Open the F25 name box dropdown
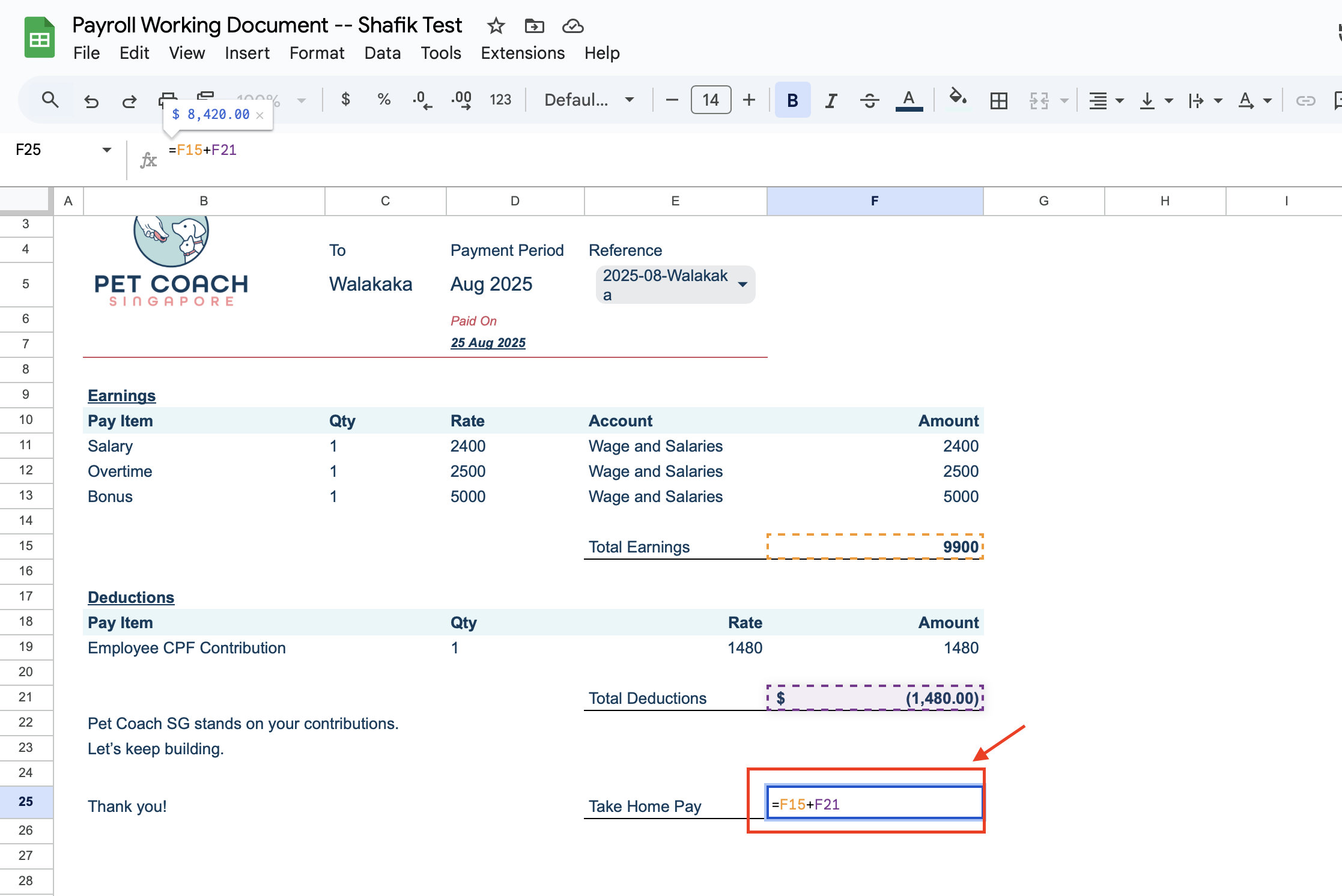 tap(107, 150)
